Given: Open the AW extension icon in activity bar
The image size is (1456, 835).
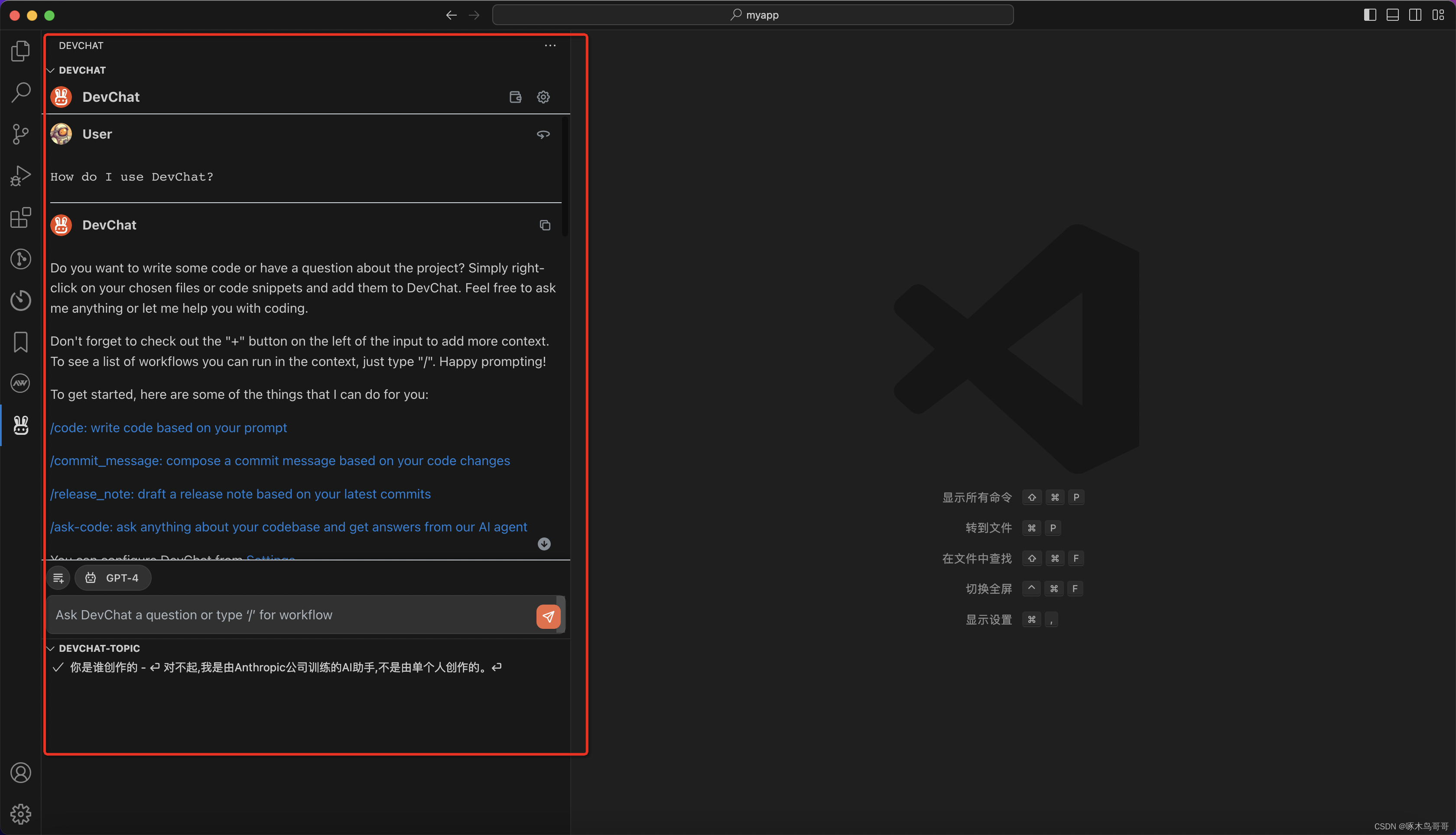Looking at the screenshot, I should (21, 383).
